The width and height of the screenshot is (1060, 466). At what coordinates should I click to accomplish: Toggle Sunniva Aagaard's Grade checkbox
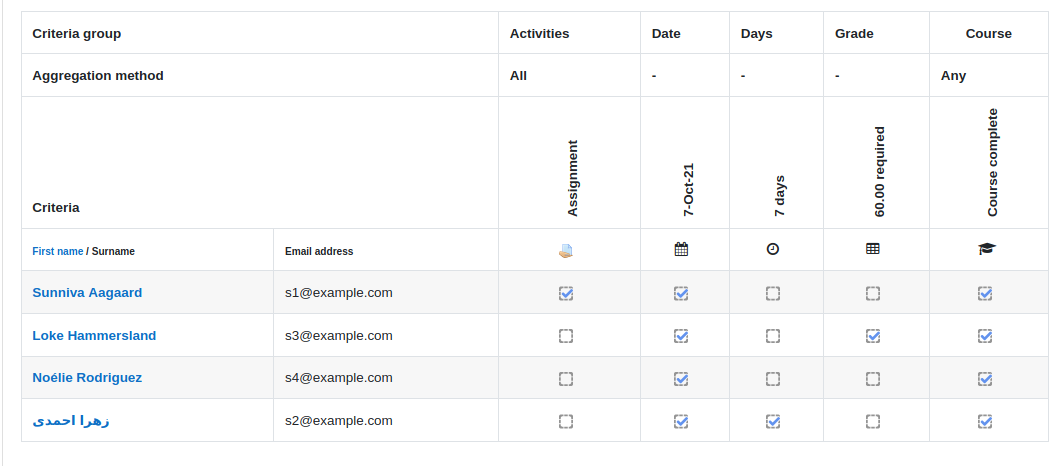(x=873, y=294)
